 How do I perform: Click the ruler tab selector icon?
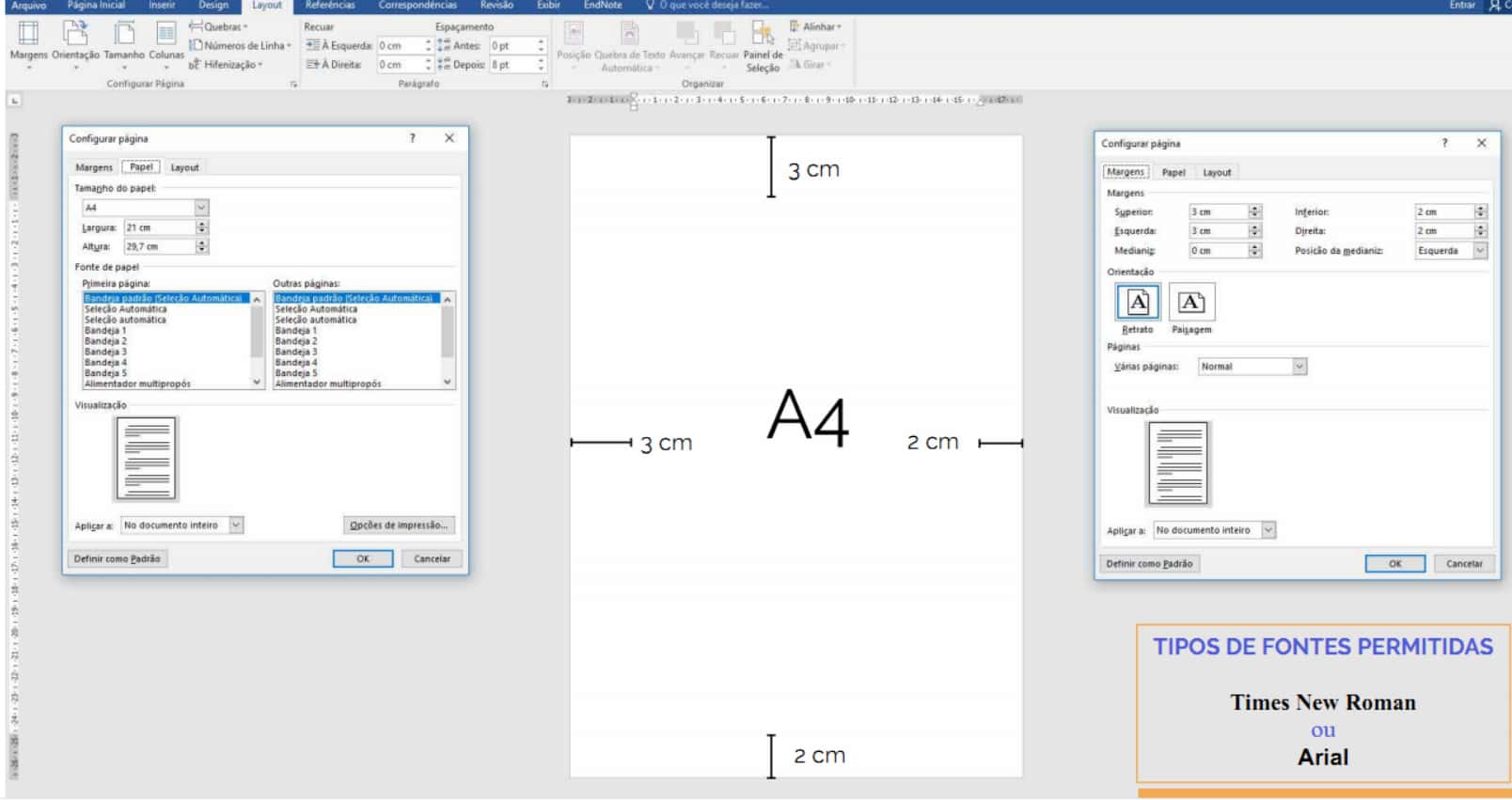[x=14, y=100]
